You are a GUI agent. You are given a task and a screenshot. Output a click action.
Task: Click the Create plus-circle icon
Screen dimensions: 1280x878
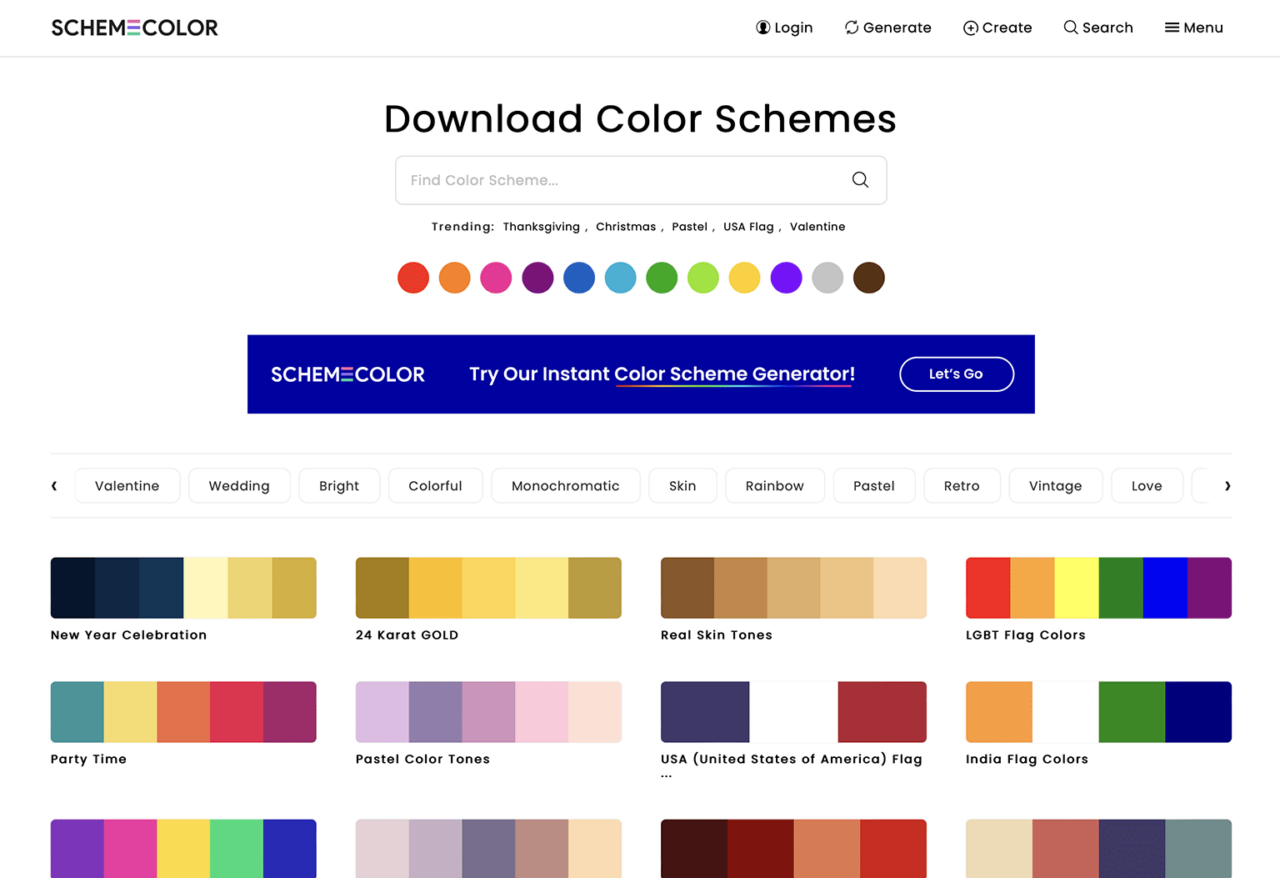point(970,28)
